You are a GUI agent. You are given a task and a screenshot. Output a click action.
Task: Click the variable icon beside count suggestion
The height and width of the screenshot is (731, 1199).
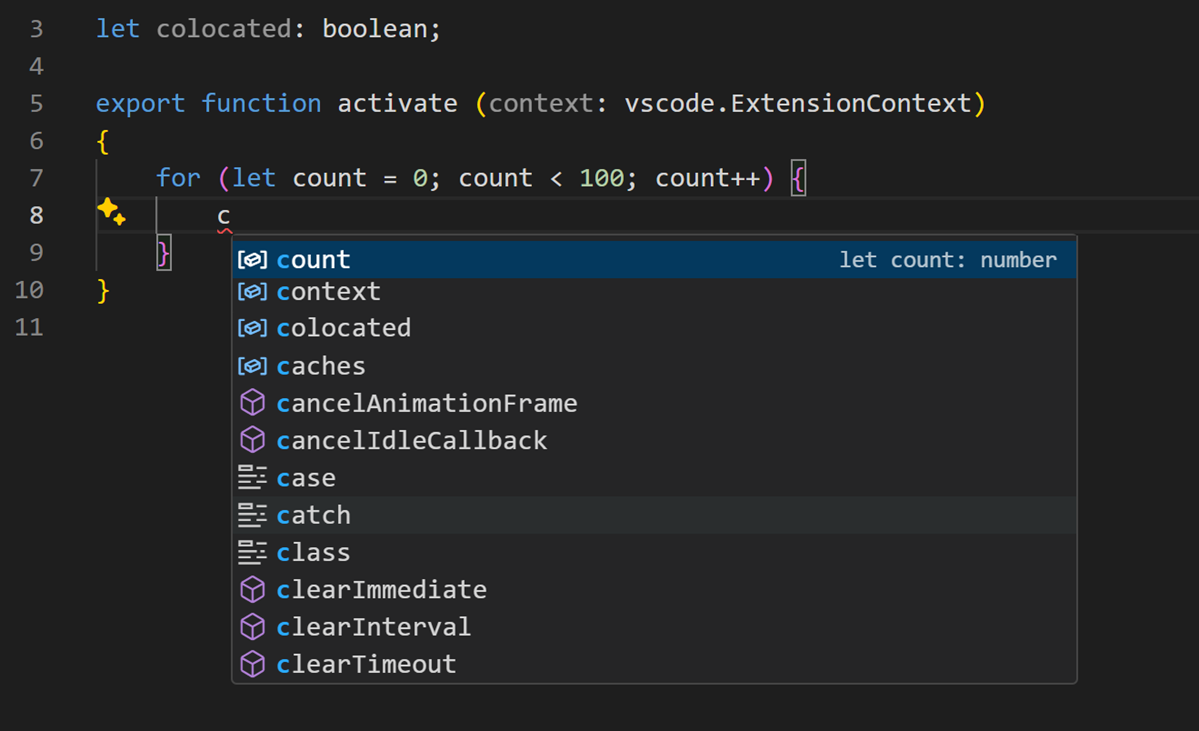[252, 259]
